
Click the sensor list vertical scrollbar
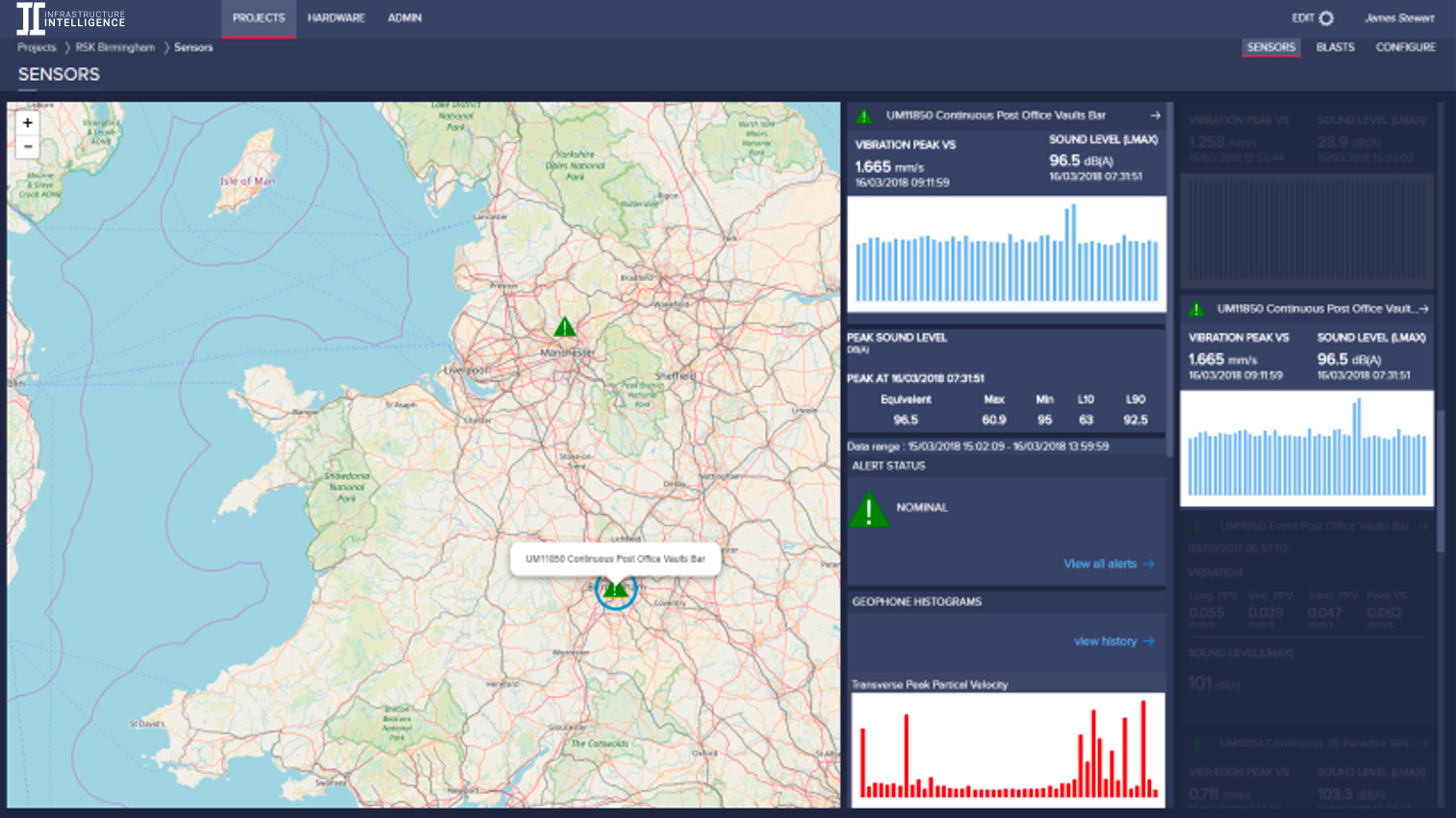tap(1441, 481)
